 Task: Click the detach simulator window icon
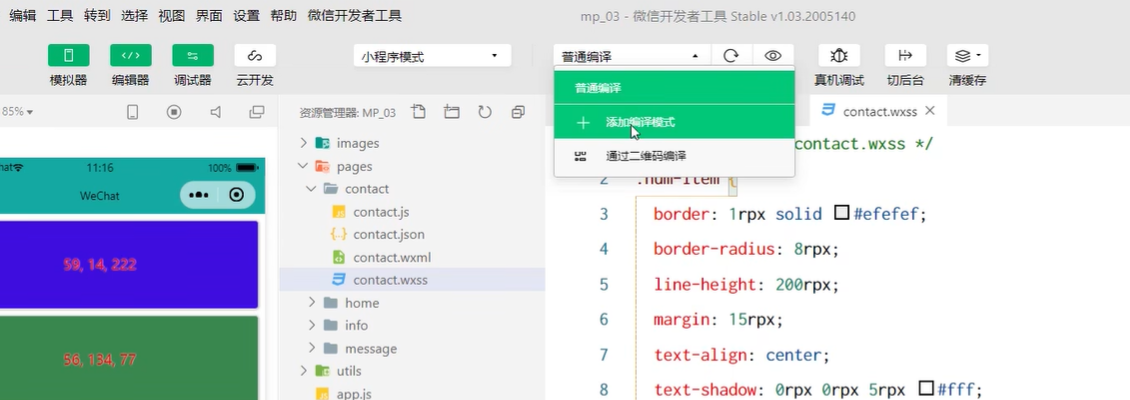tap(257, 112)
